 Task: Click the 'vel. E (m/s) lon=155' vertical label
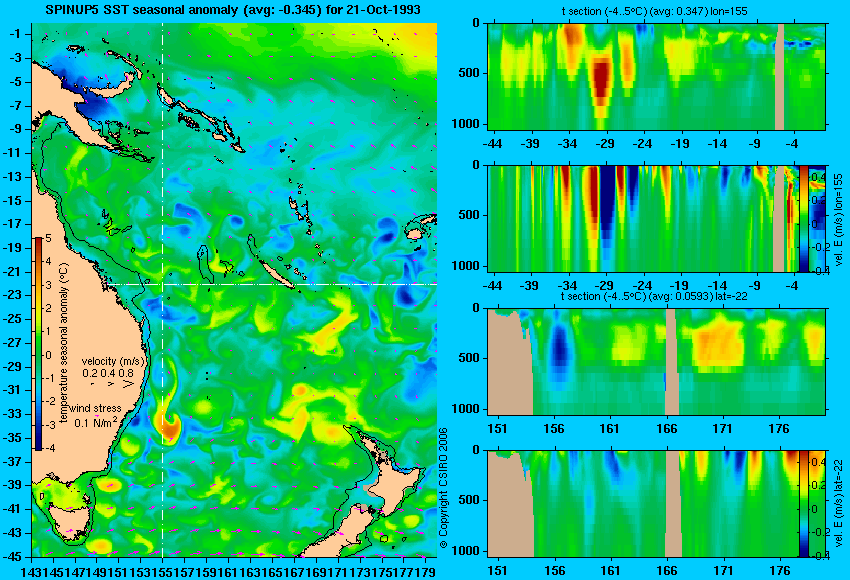(x=838, y=219)
